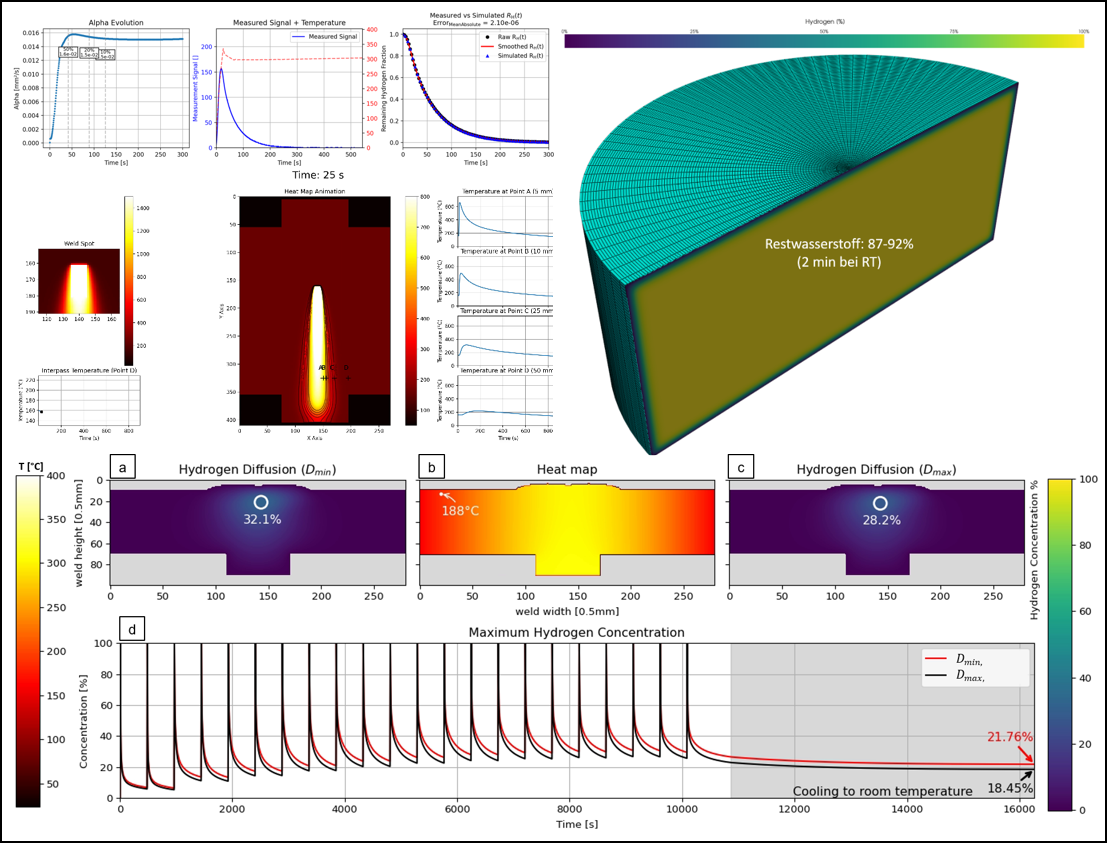Click the 'Hydrogen Diffusion (Dmax)' title

876,470
